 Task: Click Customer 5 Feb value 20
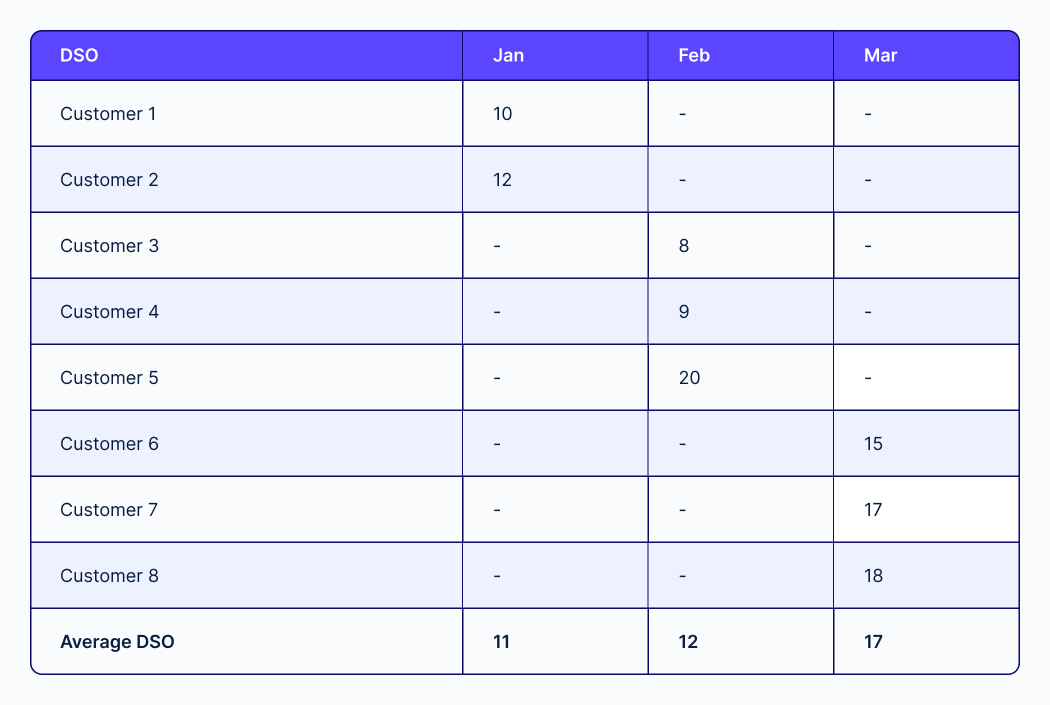coord(689,378)
